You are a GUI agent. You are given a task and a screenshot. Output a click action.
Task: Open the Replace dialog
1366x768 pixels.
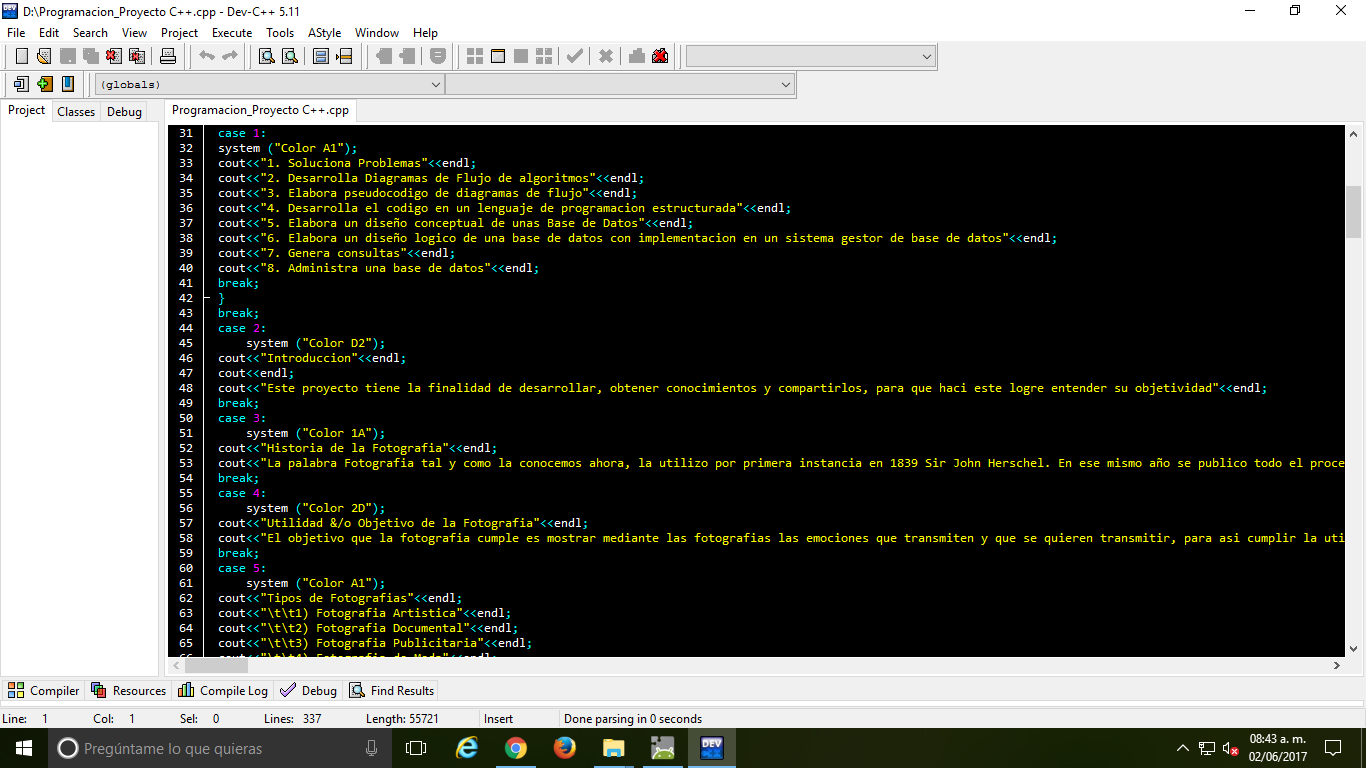289,56
